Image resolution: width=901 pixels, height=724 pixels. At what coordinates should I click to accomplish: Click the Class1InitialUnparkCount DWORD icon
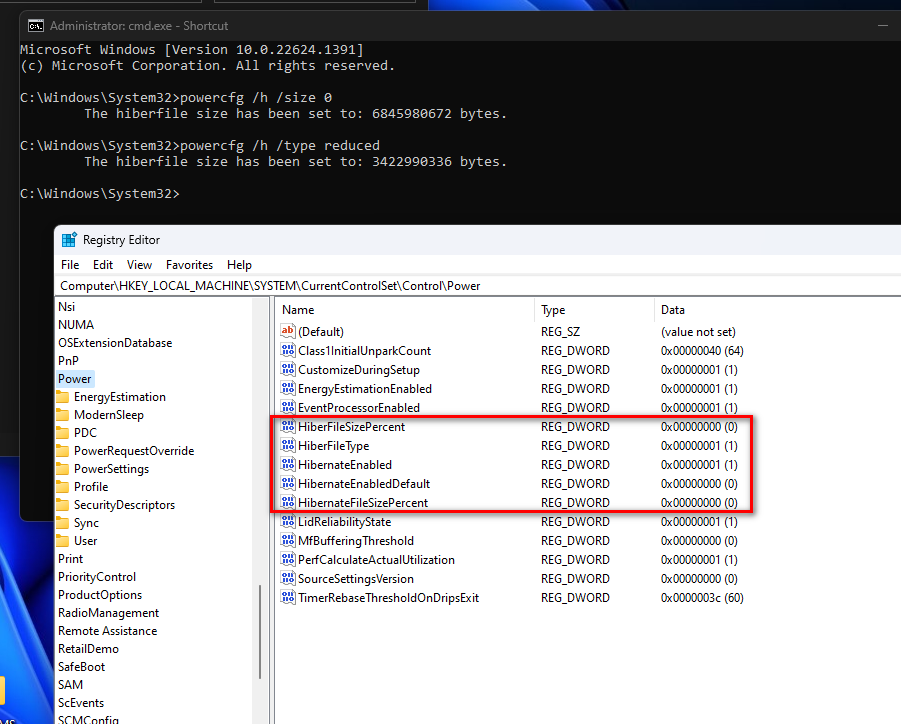click(287, 350)
